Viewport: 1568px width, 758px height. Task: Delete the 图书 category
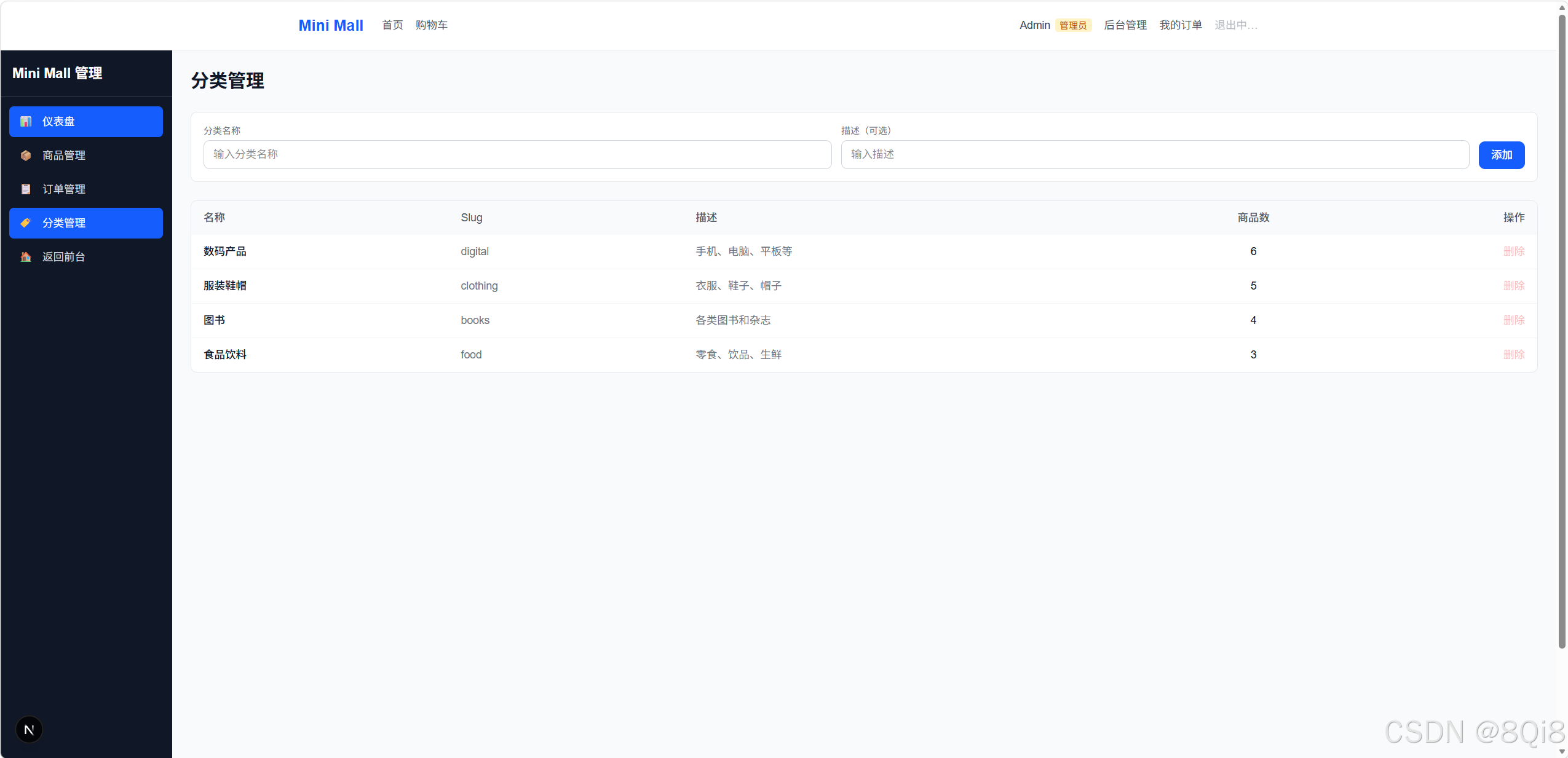[x=1514, y=320]
